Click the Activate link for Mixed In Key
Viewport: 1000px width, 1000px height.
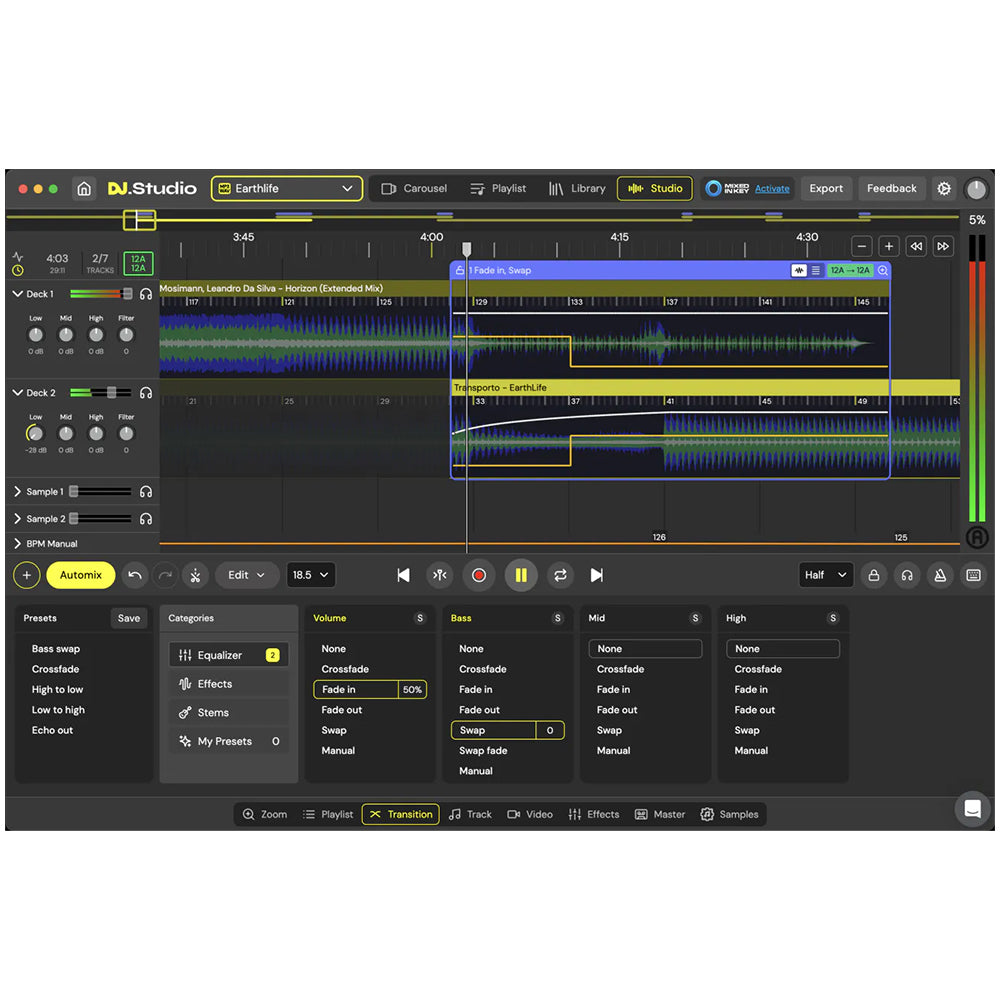pos(771,188)
